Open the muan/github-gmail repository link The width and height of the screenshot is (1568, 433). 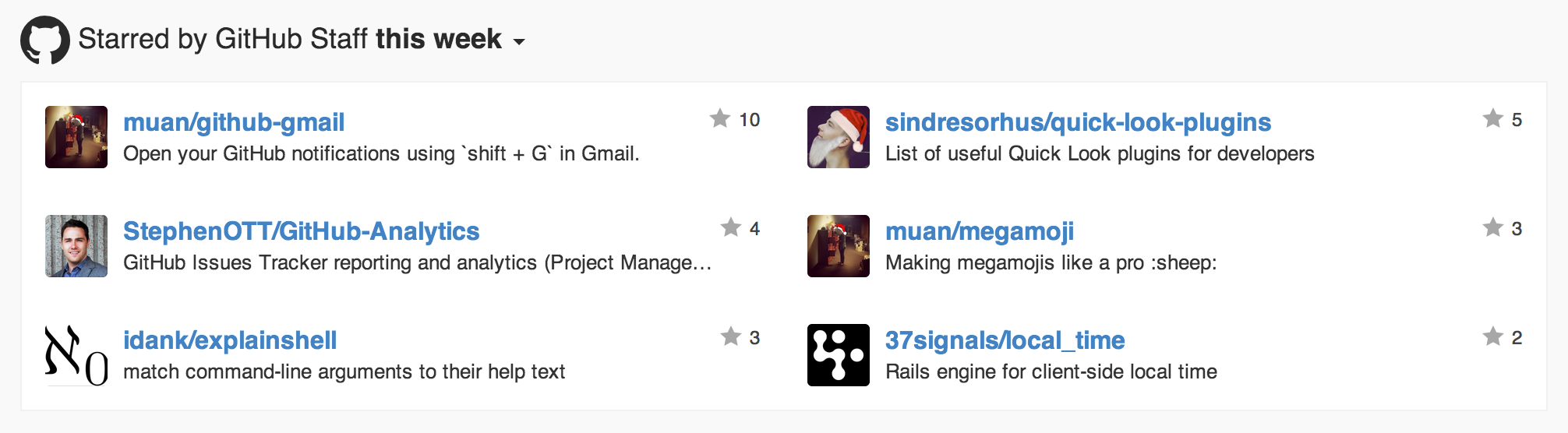(x=234, y=122)
